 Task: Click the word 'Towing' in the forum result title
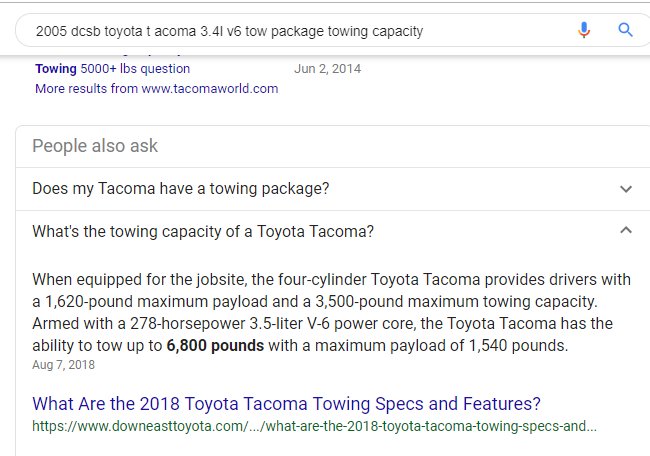(x=56, y=68)
